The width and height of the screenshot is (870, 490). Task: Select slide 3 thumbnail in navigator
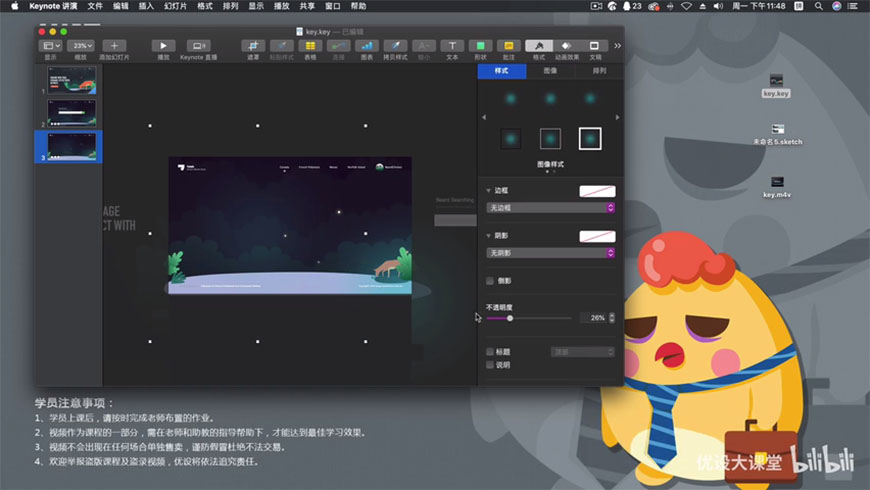(x=72, y=147)
